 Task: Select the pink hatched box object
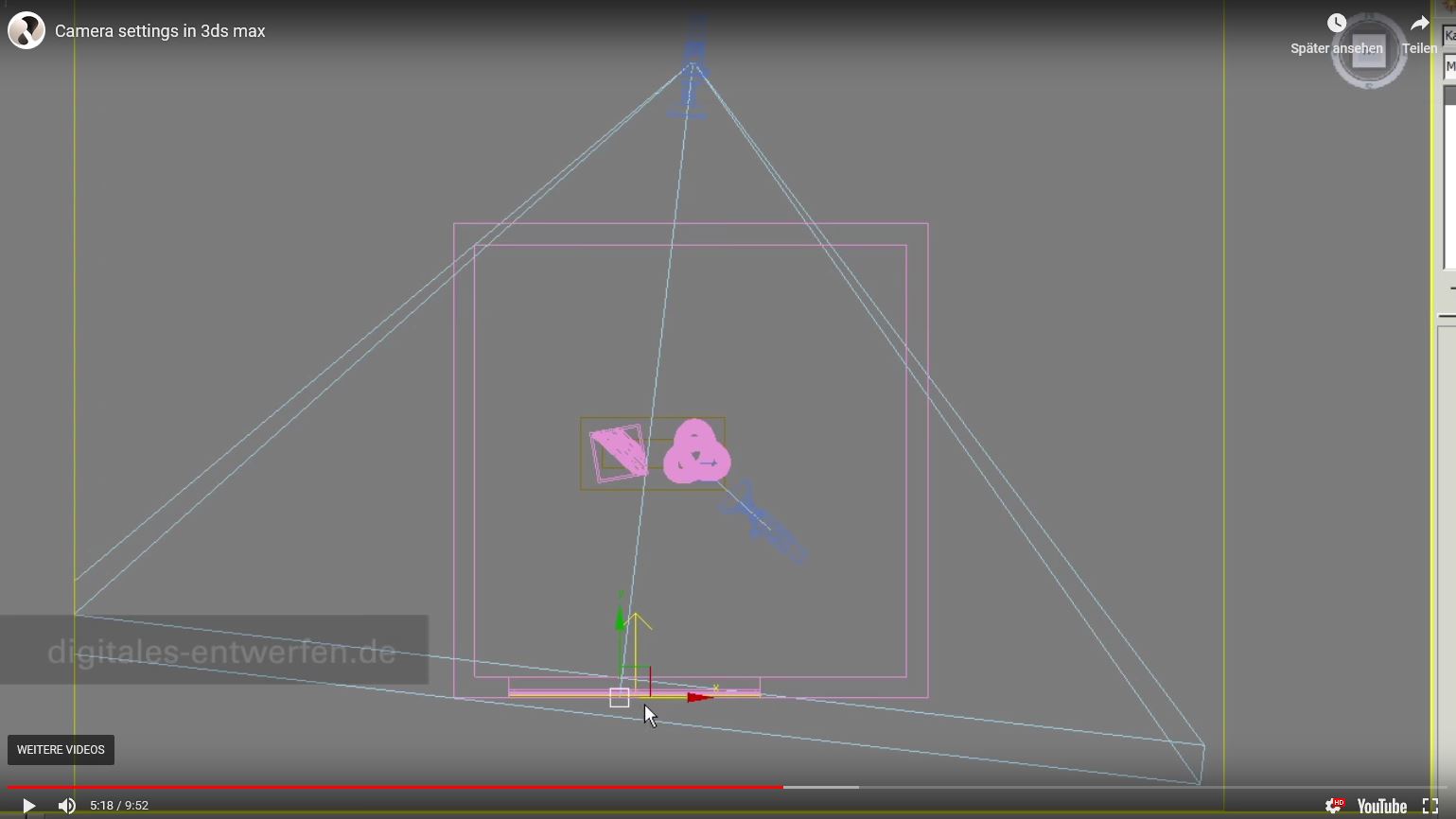(619, 453)
